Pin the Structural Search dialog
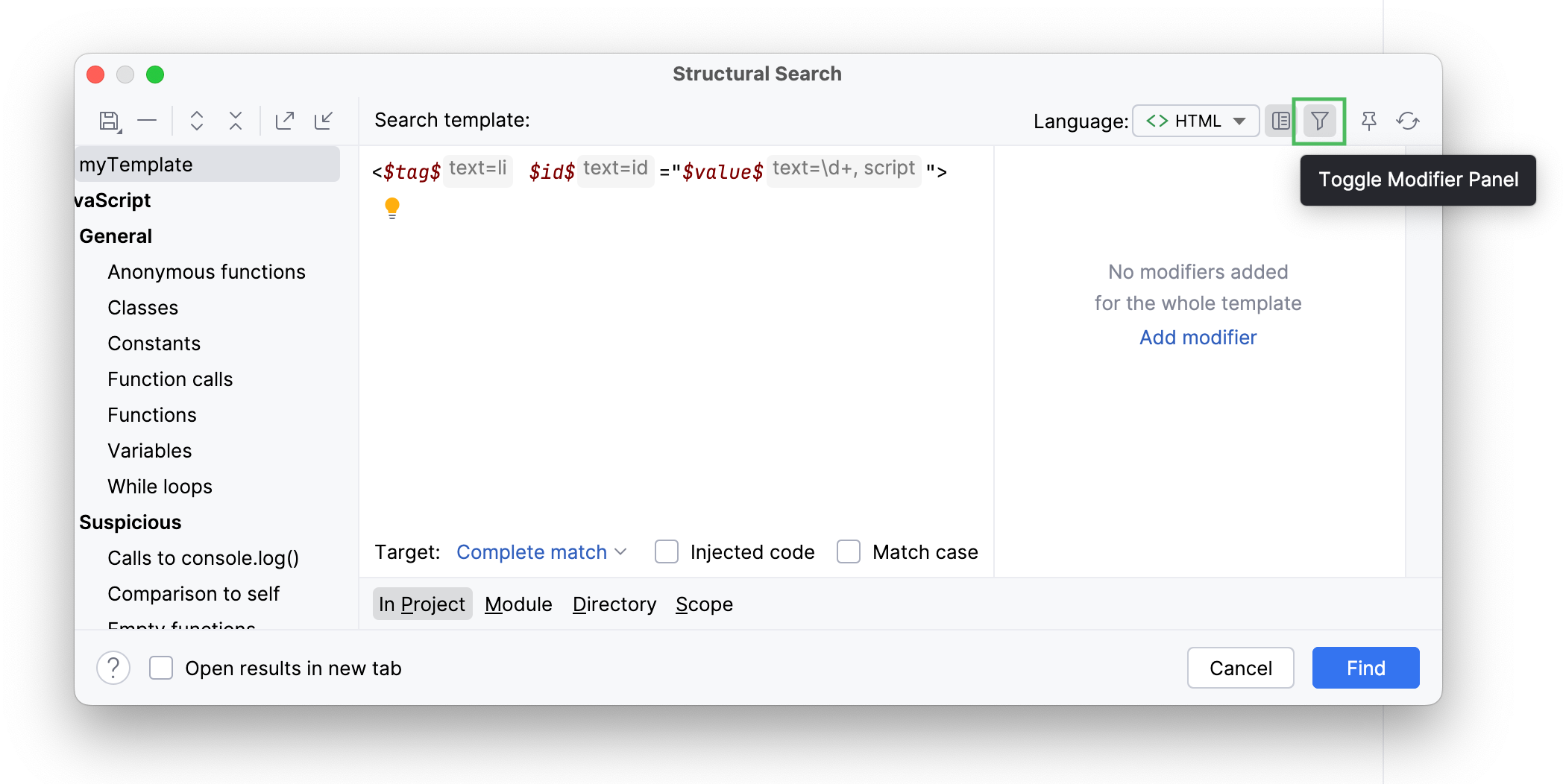Image resolution: width=1563 pixels, height=784 pixels. click(1368, 121)
